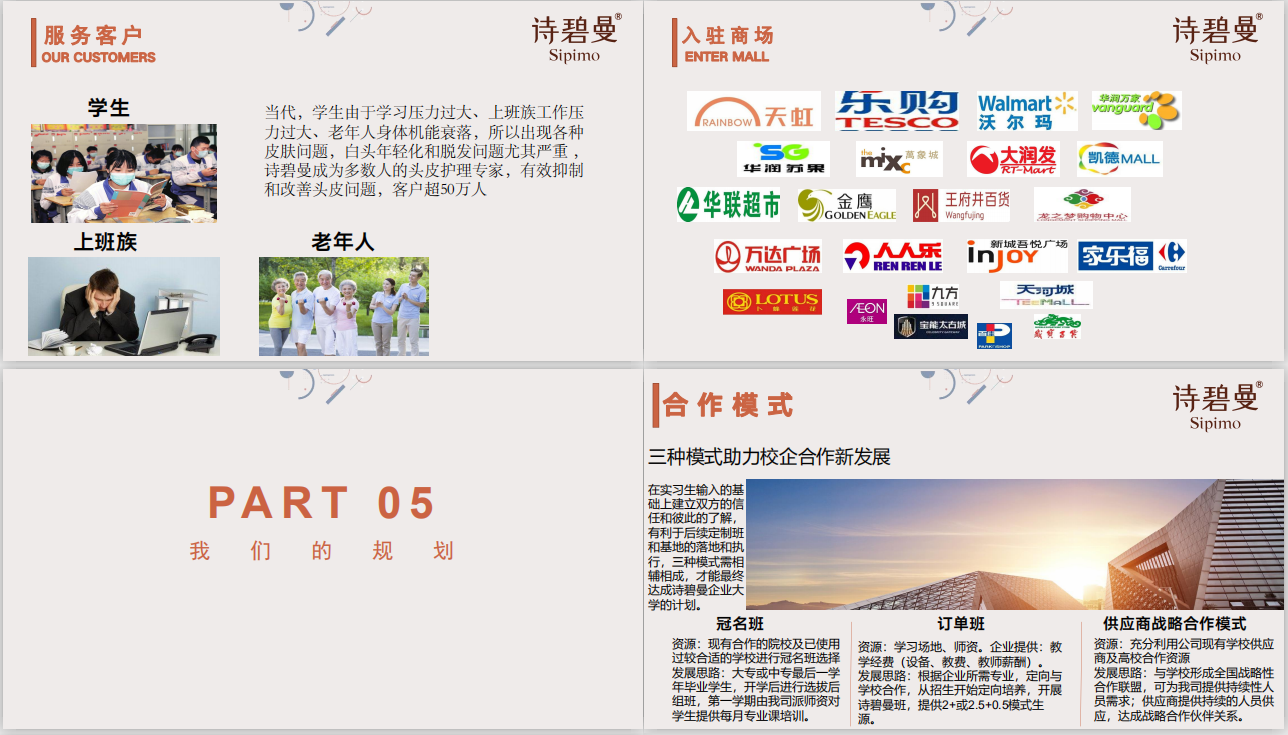Click the Ren Ren Le 人人乐 logo
Viewport: 1288px width, 735px height.
coord(892,257)
